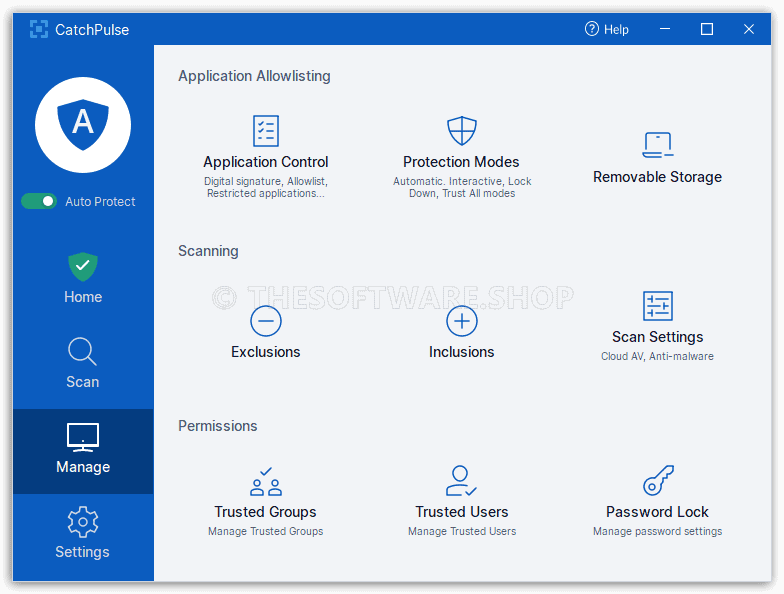Viewport: 784px width, 594px height.
Task: Click the CatchPulse logo icon in title bar
Action: [x=38, y=30]
